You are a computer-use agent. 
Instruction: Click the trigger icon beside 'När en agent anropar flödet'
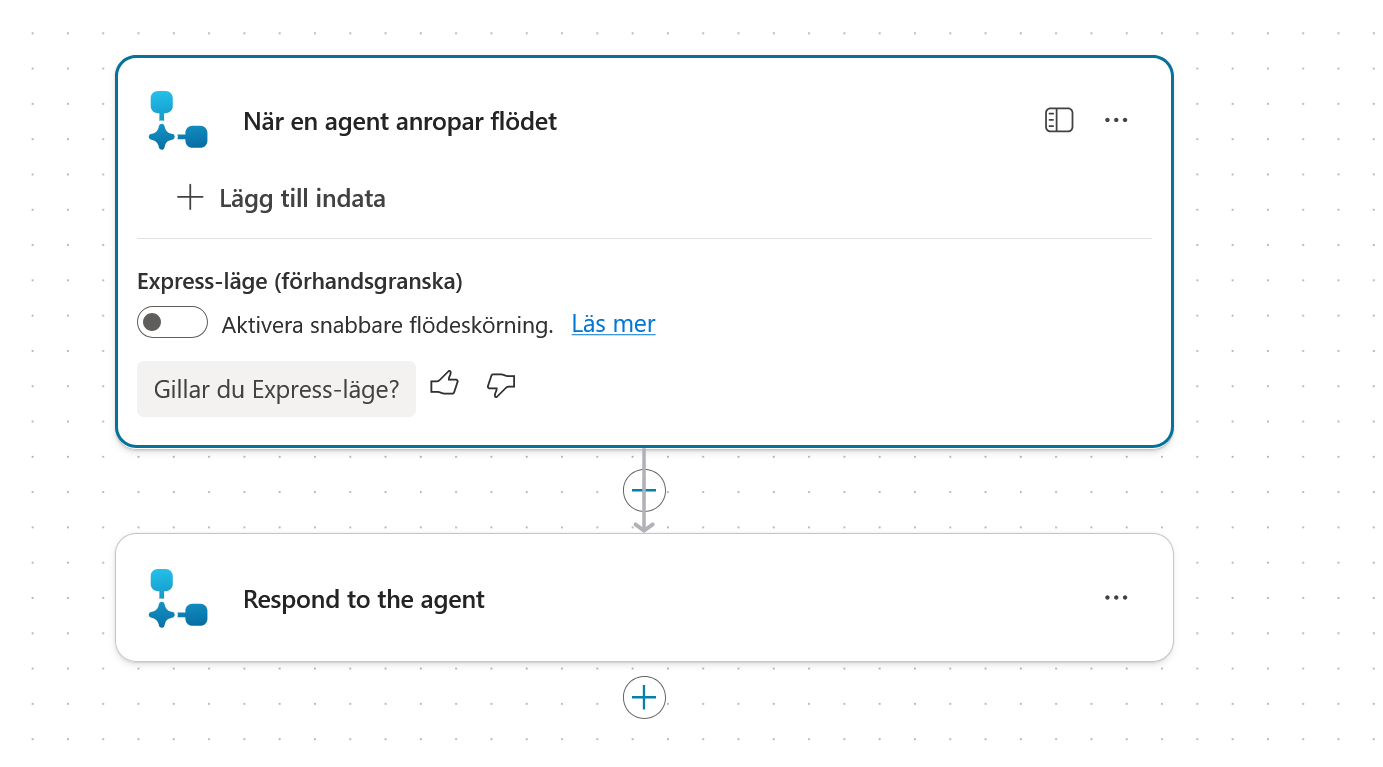[x=178, y=121]
